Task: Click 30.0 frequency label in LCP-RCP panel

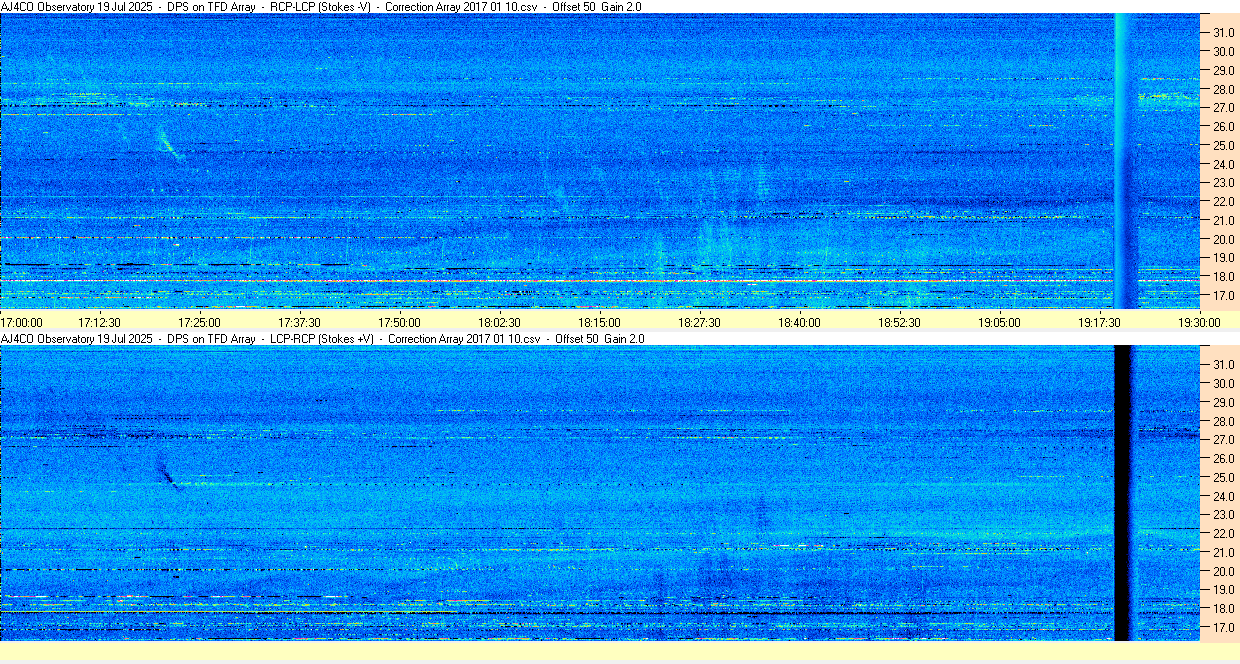Action: 1224,384
